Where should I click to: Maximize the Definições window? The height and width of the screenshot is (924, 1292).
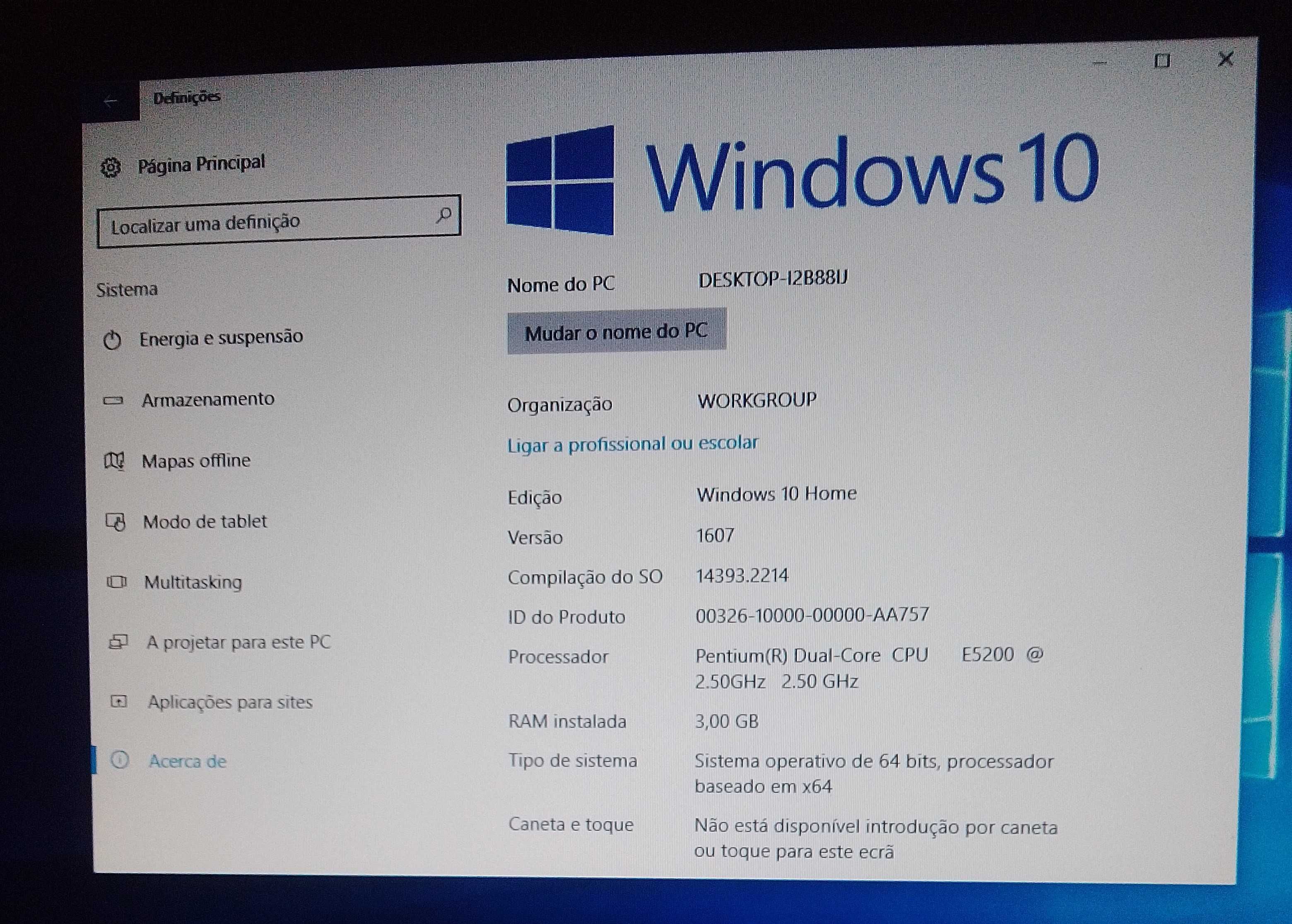(x=1162, y=60)
